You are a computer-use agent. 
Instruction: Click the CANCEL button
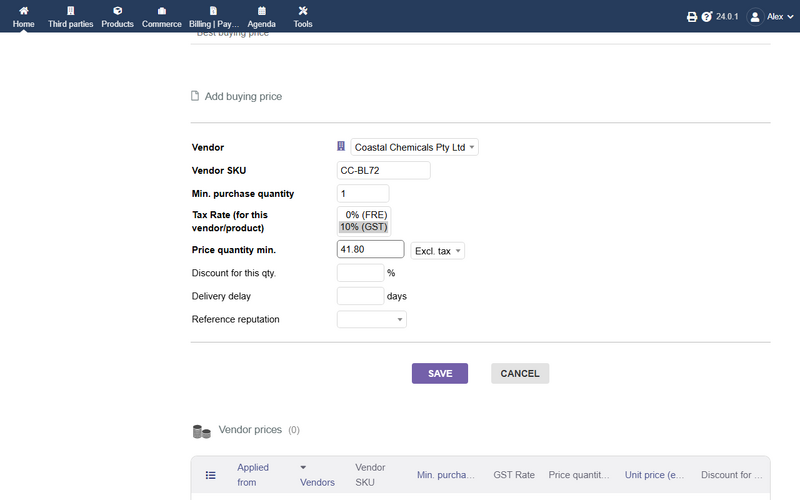(520, 373)
